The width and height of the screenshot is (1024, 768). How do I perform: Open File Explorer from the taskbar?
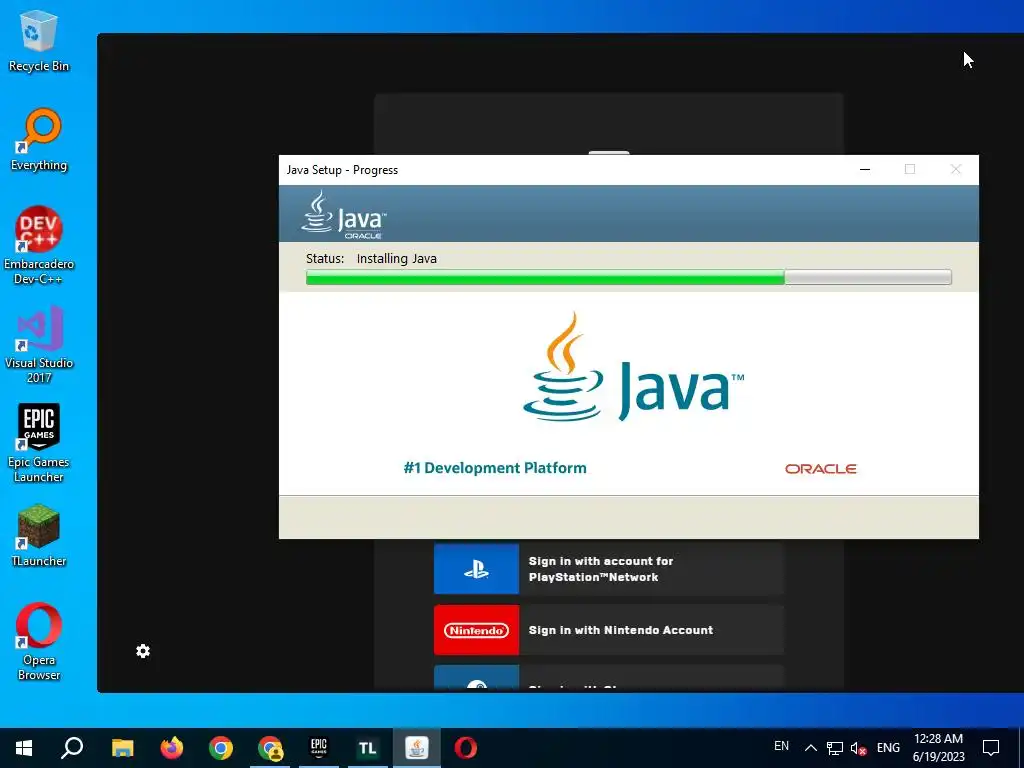click(x=122, y=748)
